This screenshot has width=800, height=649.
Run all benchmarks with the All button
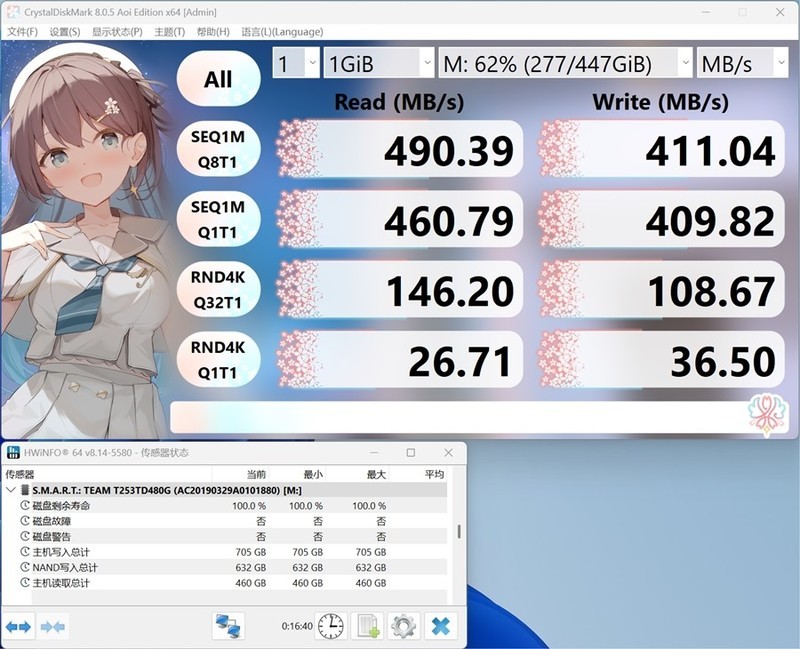218,79
